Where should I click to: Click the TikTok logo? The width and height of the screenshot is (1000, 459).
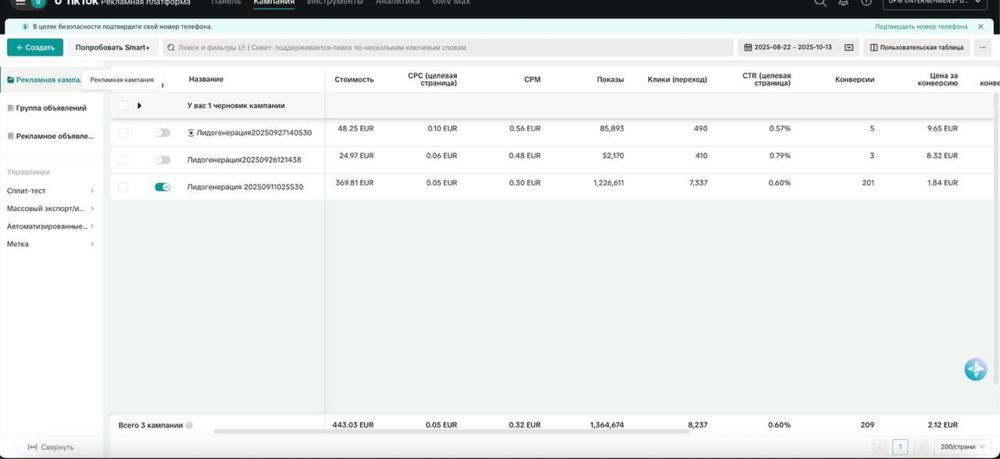(76, 3)
